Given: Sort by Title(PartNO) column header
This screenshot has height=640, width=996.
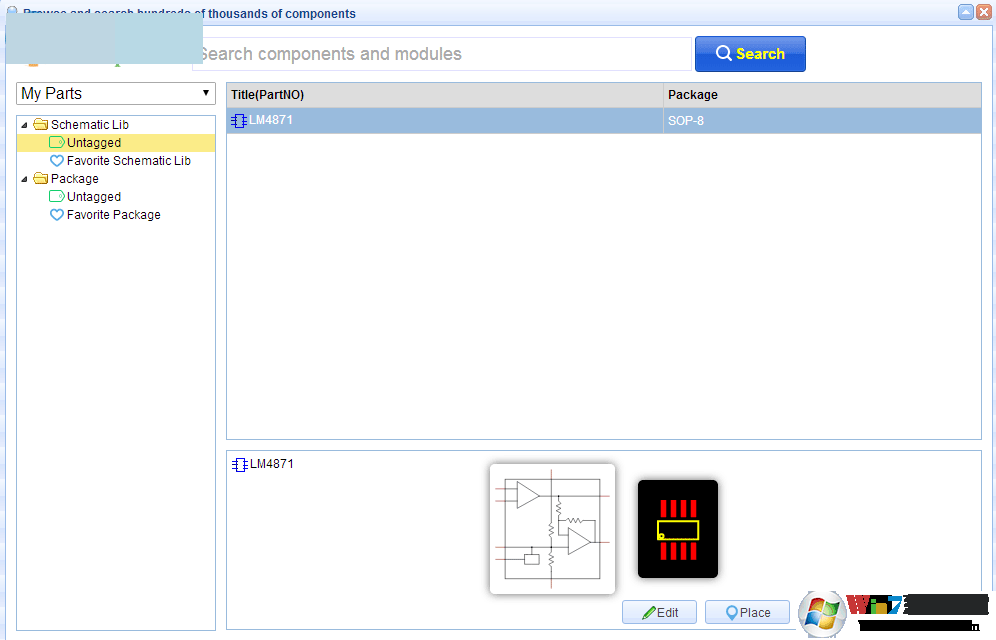Looking at the screenshot, I should (x=444, y=95).
